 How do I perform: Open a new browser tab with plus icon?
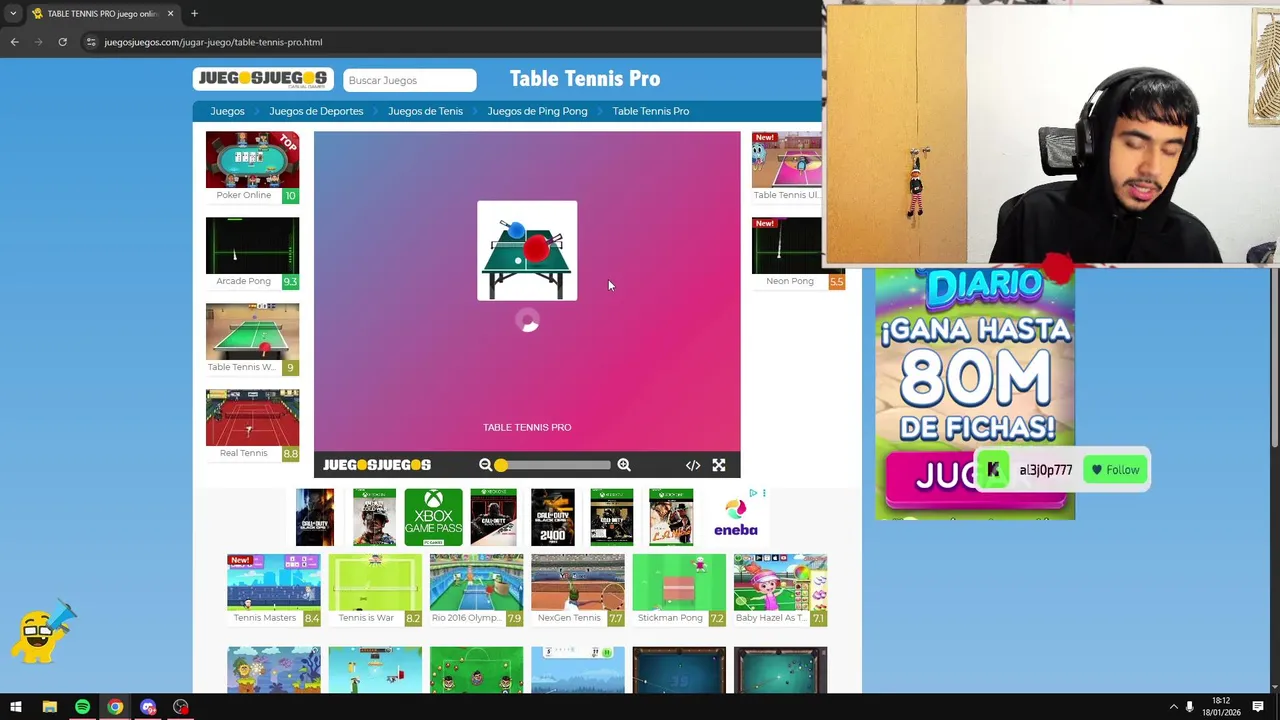(x=194, y=14)
